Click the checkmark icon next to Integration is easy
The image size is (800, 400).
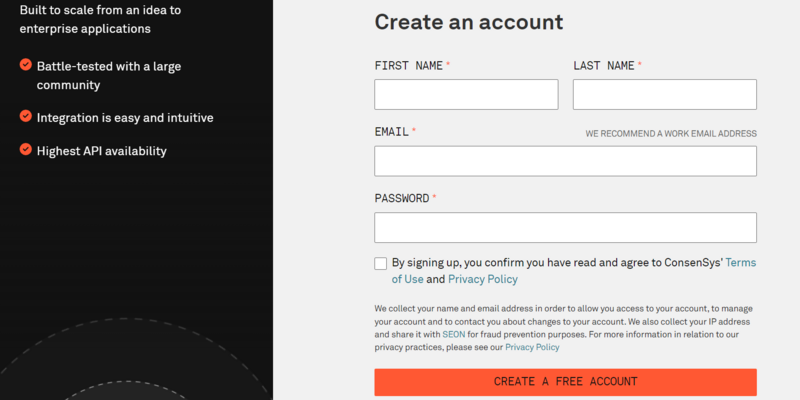(x=26, y=116)
